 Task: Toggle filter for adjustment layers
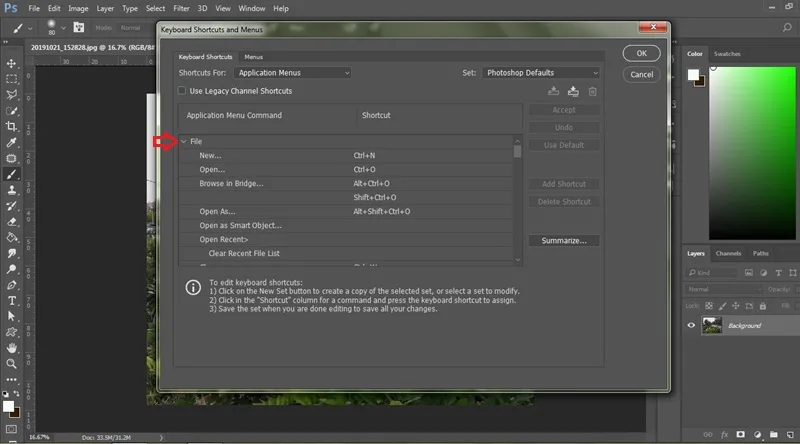tap(763, 273)
